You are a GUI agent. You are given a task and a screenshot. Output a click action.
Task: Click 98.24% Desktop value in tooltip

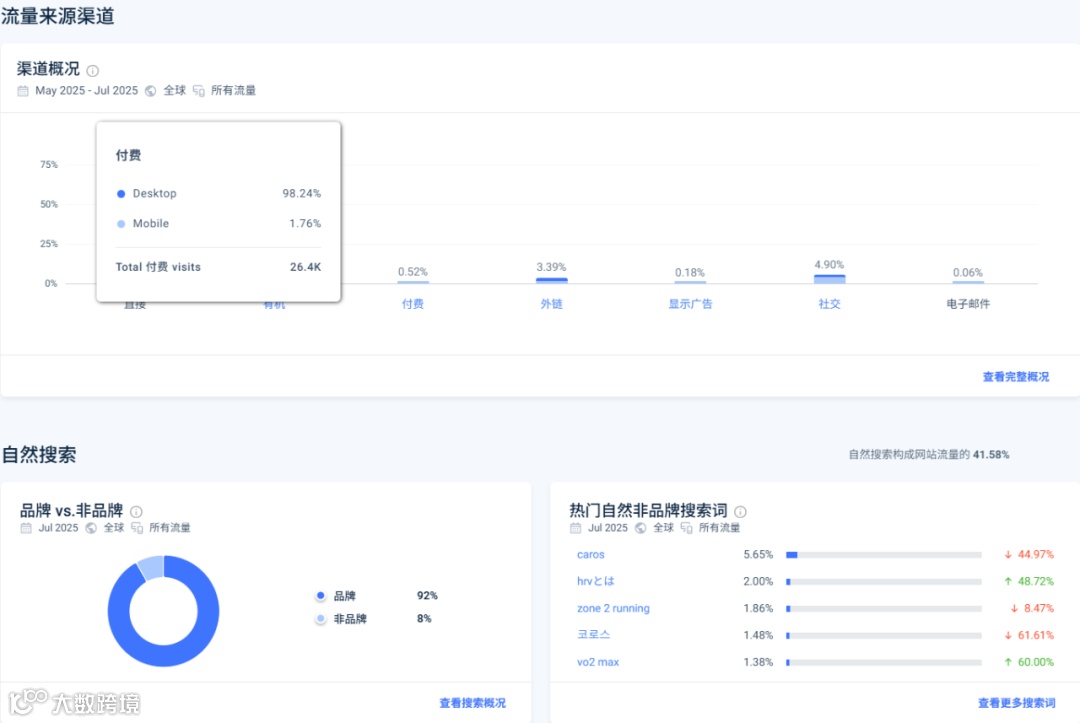tap(302, 193)
